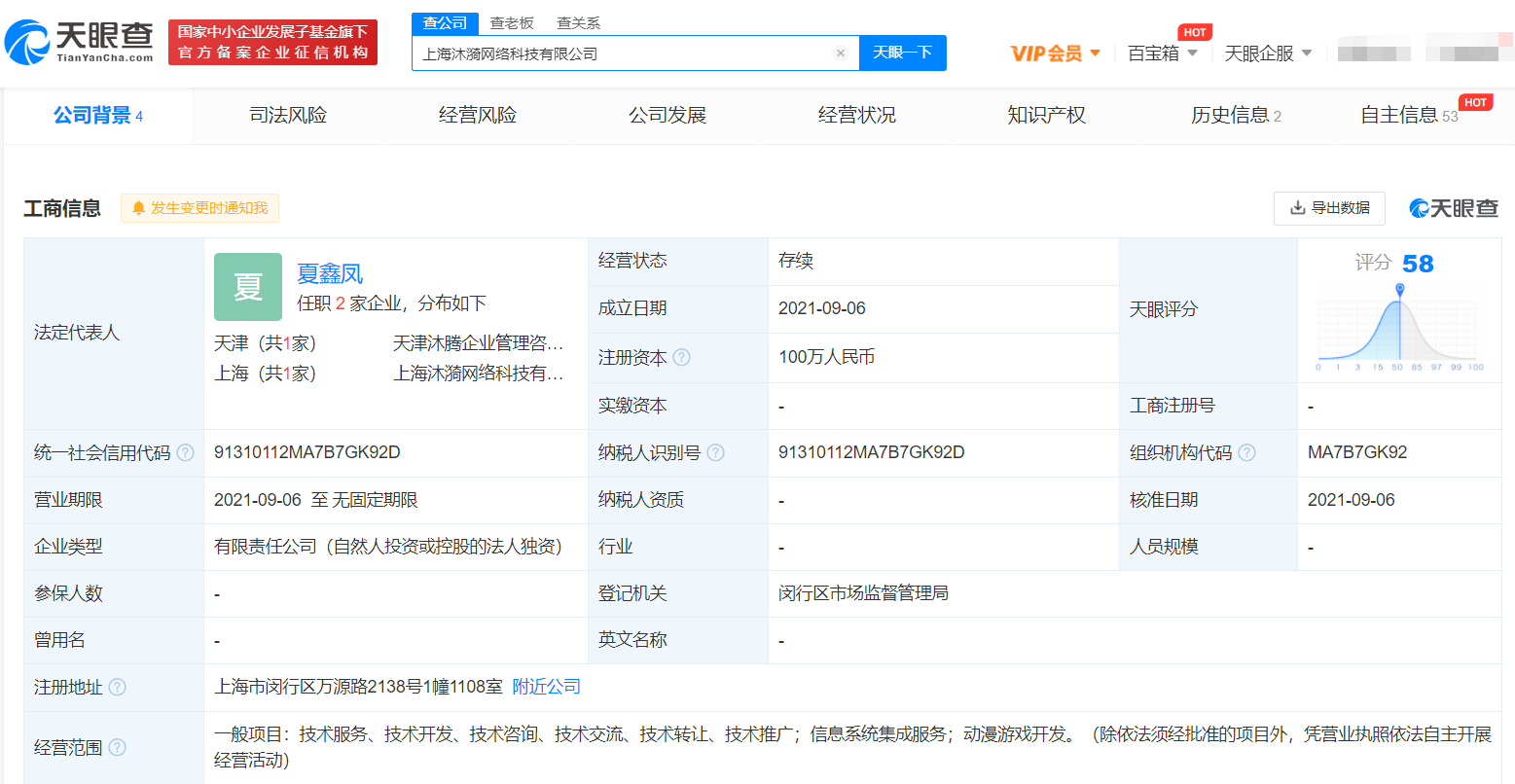Click the help icon next to 组织机构代码
This screenshot has height=784, width=1515.
(1247, 452)
